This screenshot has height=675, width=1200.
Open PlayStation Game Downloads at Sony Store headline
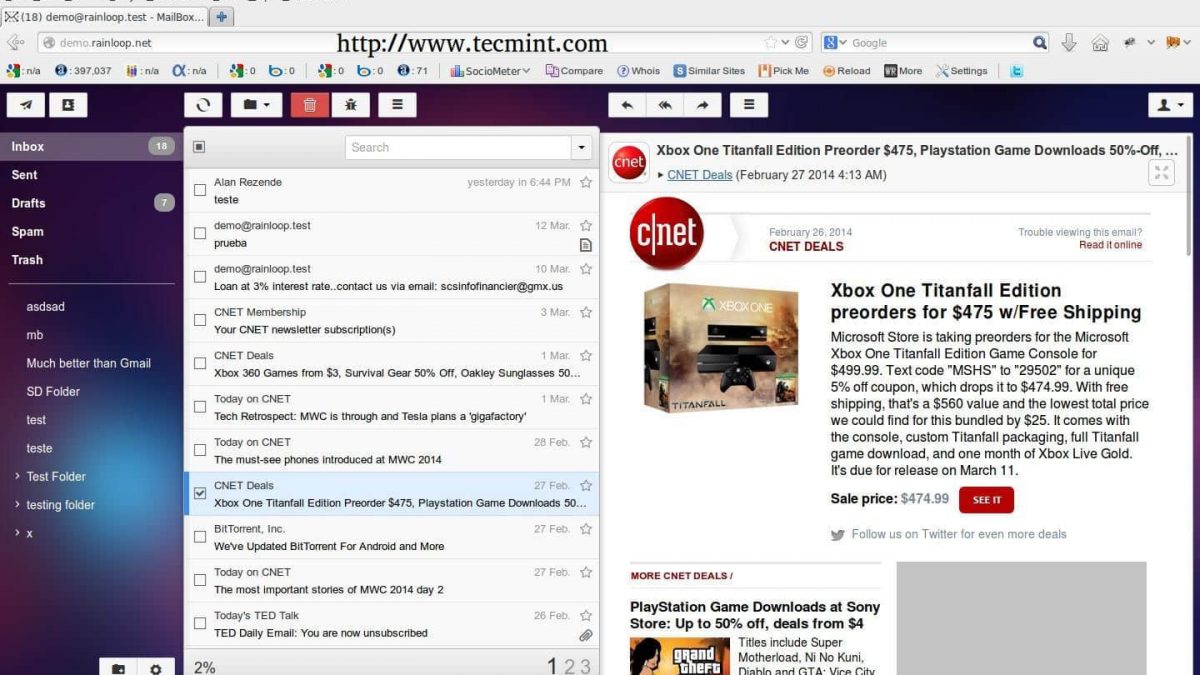point(755,615)
